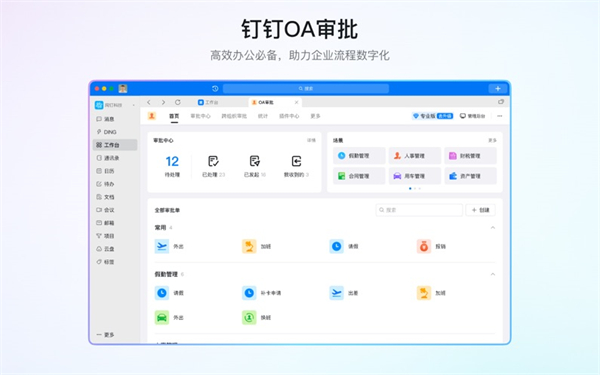
Task: Click the refresh icon
Action: [178, 102]
